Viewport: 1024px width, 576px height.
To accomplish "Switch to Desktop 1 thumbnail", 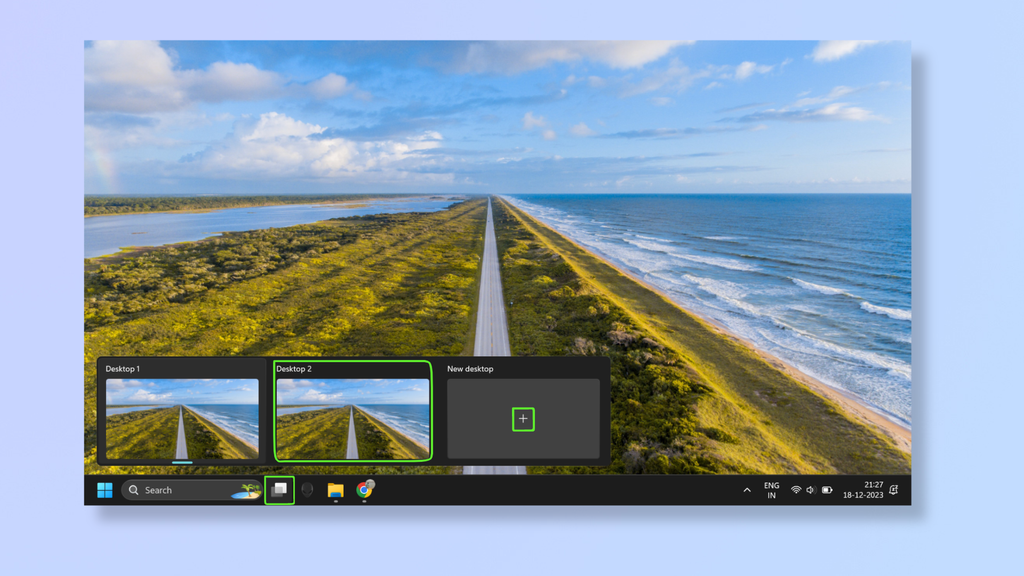I will (181, 419).
